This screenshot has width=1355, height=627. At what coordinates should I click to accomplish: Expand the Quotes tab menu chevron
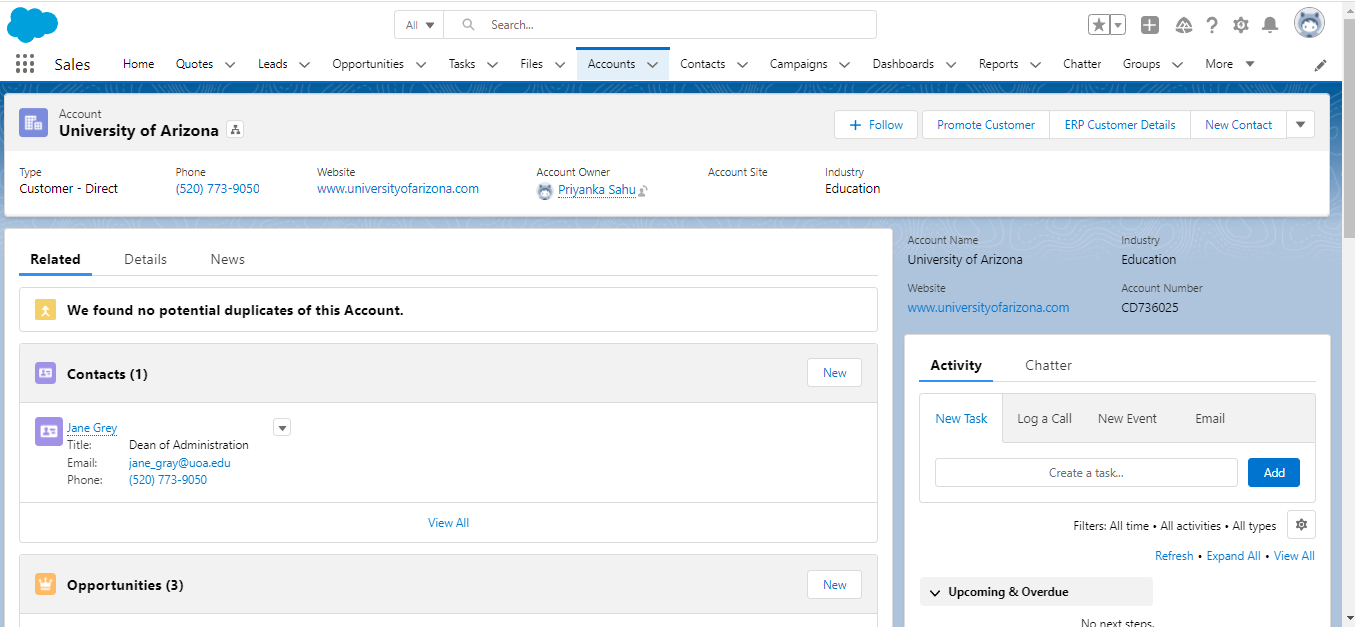pyautogui.click(x=230, y=65)
